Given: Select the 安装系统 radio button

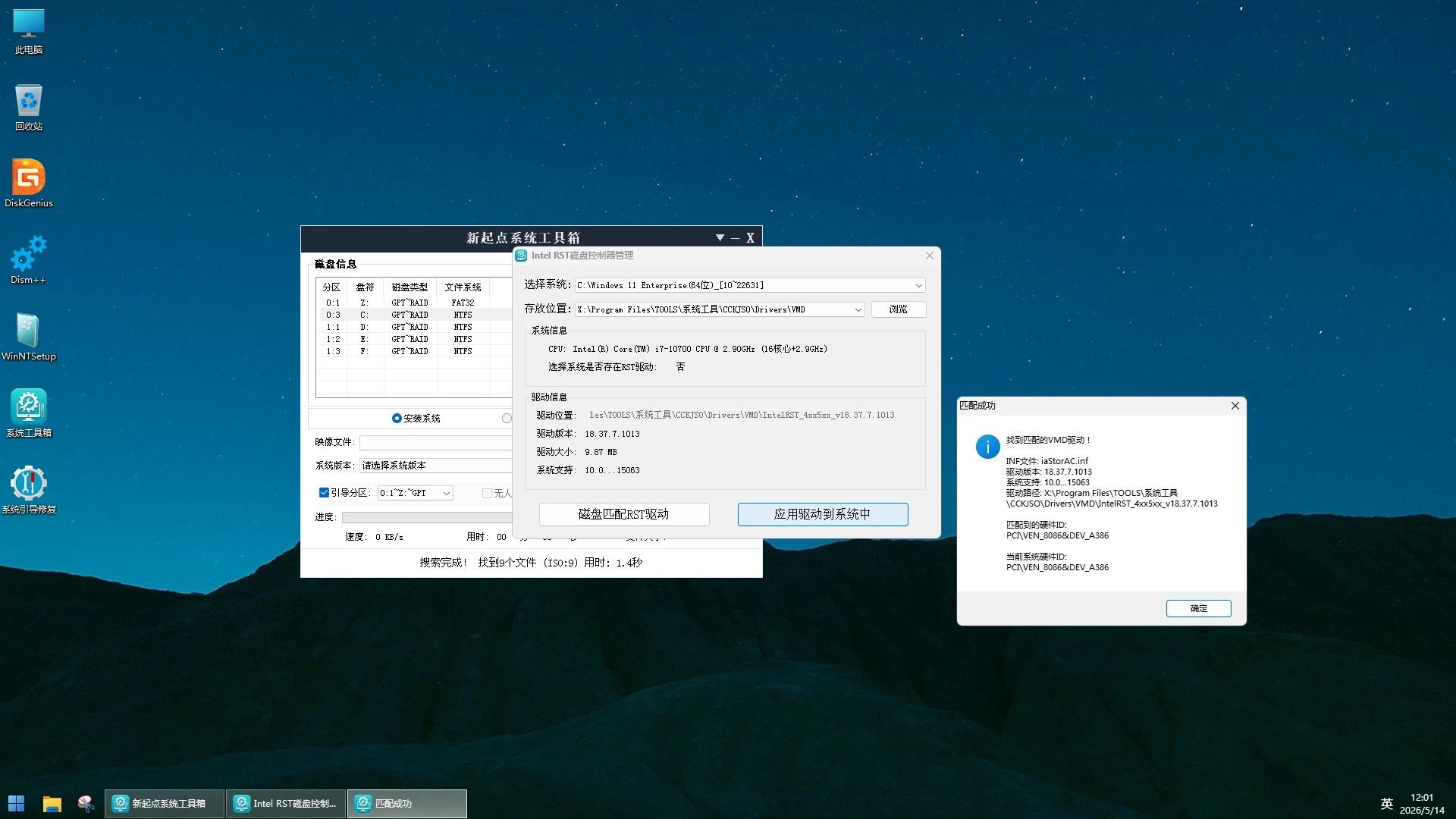Looking at the screenshot, I should pyautogui.click(x=397, y=419).
